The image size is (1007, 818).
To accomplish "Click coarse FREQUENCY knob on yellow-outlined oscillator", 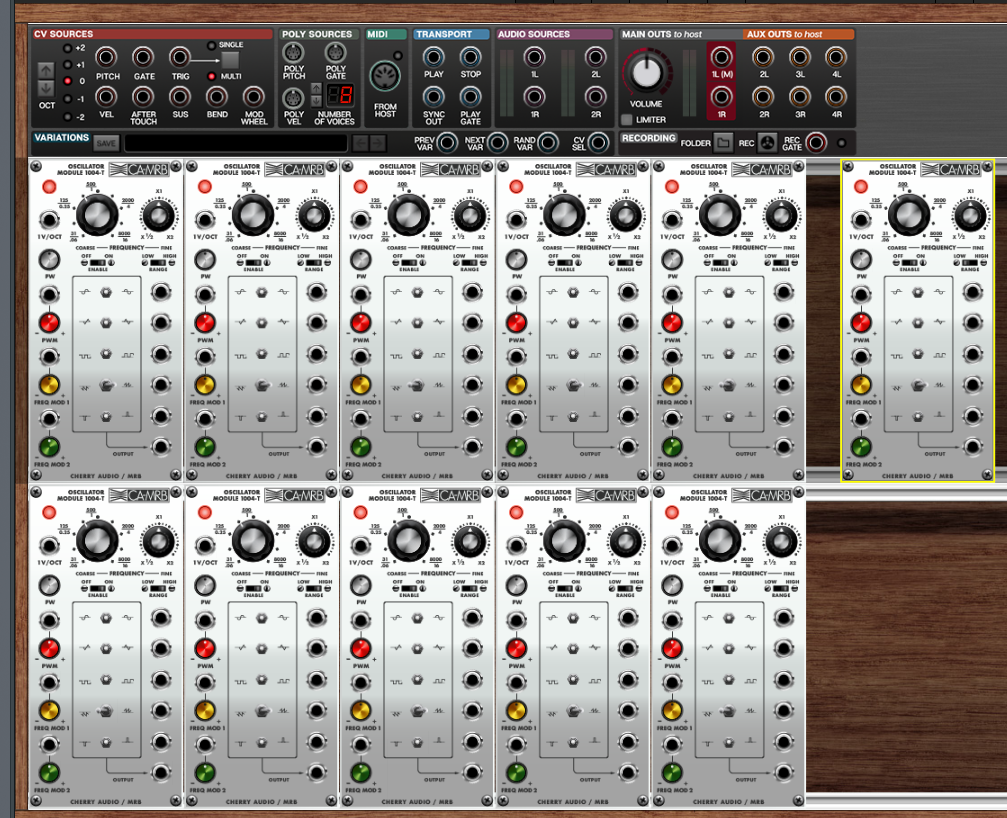I will (909, 214).
